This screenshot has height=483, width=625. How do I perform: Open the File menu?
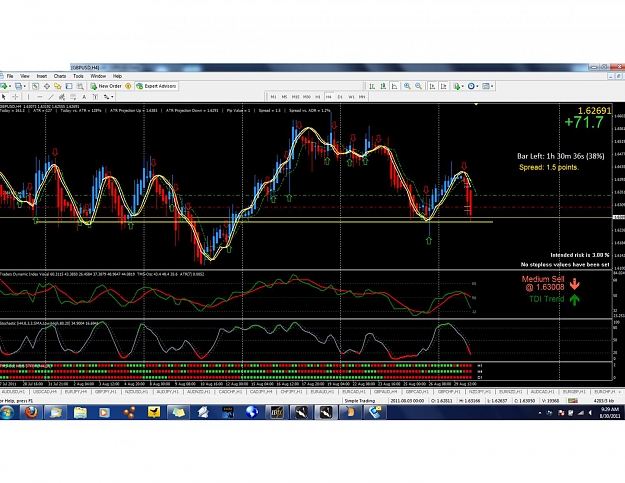tap(10, 76)
